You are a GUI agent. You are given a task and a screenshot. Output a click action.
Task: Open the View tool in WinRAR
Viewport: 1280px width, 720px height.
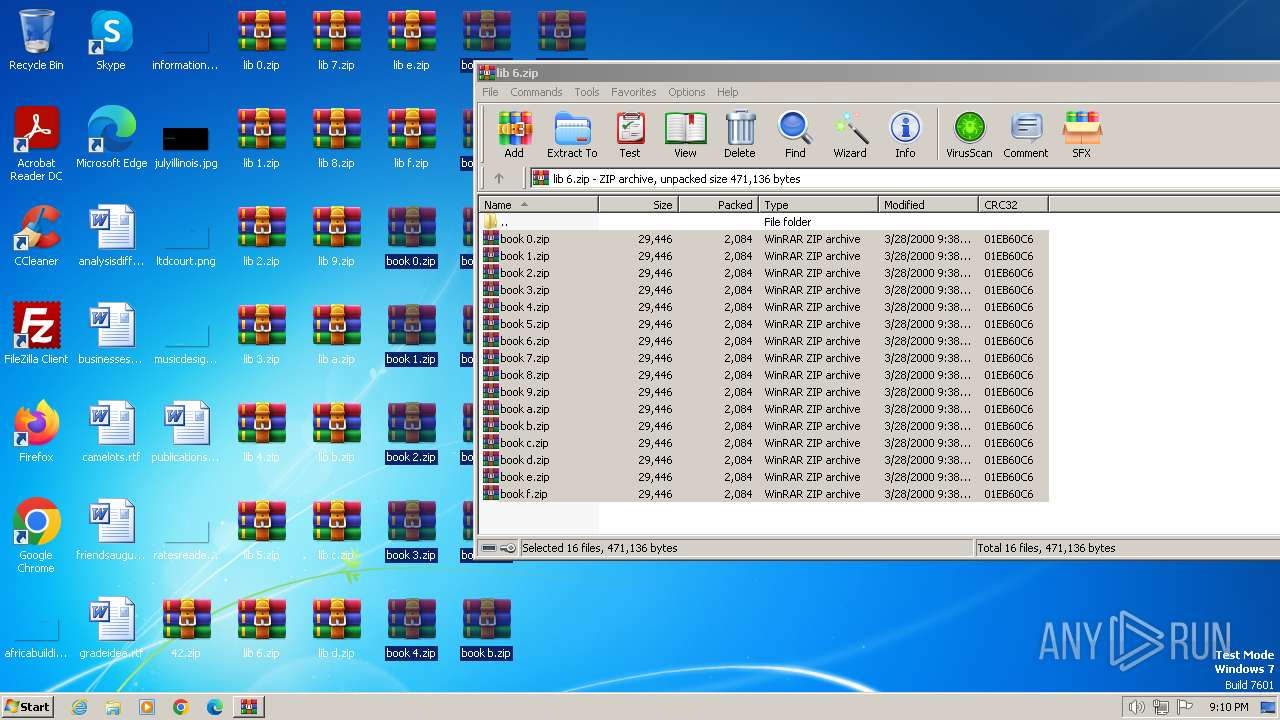click(x=685, y=135)
